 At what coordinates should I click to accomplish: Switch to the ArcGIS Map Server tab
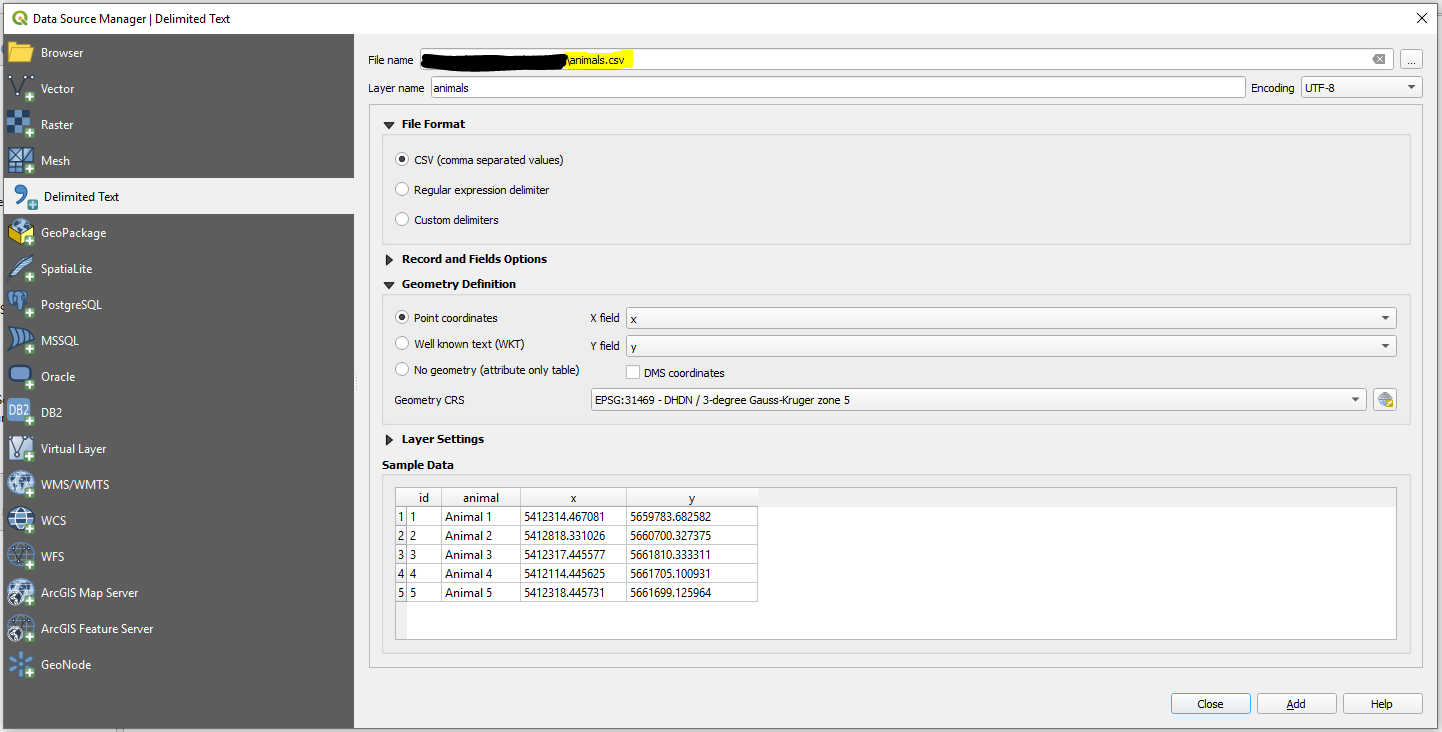coord(179,593)
